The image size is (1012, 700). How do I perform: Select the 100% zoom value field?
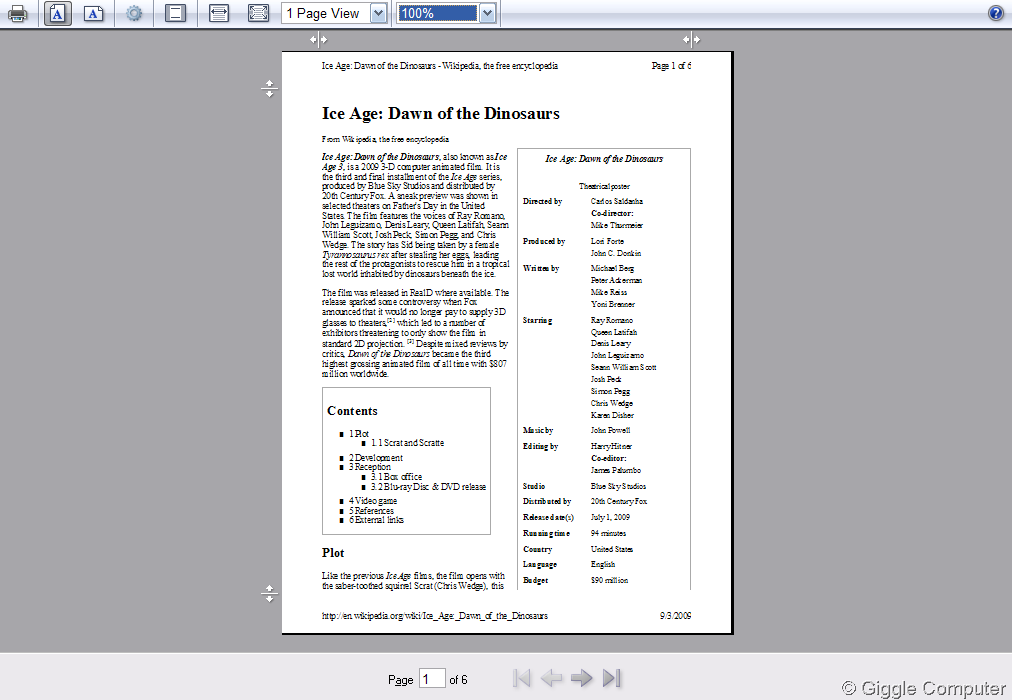click(438, 13)
